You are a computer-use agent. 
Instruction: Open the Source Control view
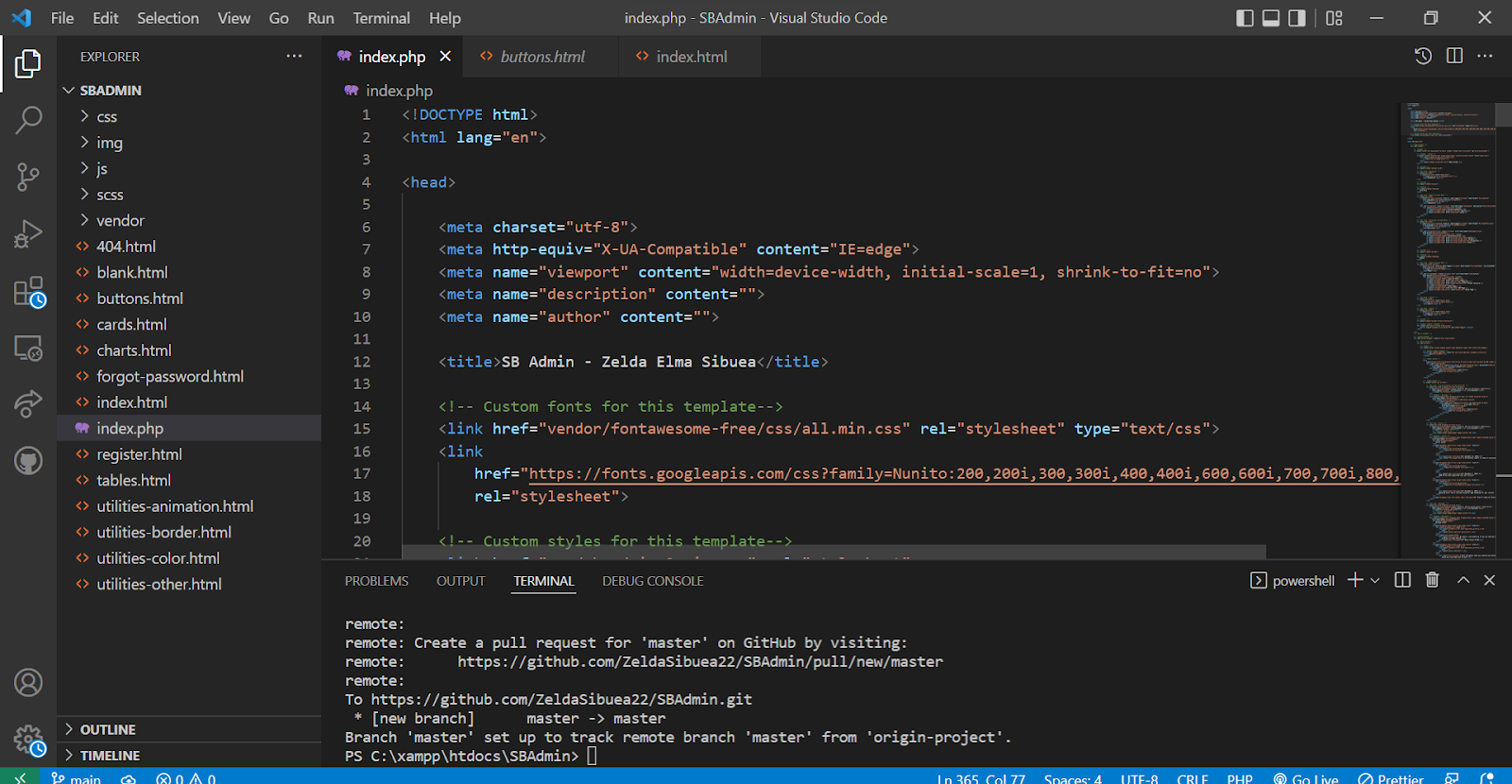click(28, 177)
